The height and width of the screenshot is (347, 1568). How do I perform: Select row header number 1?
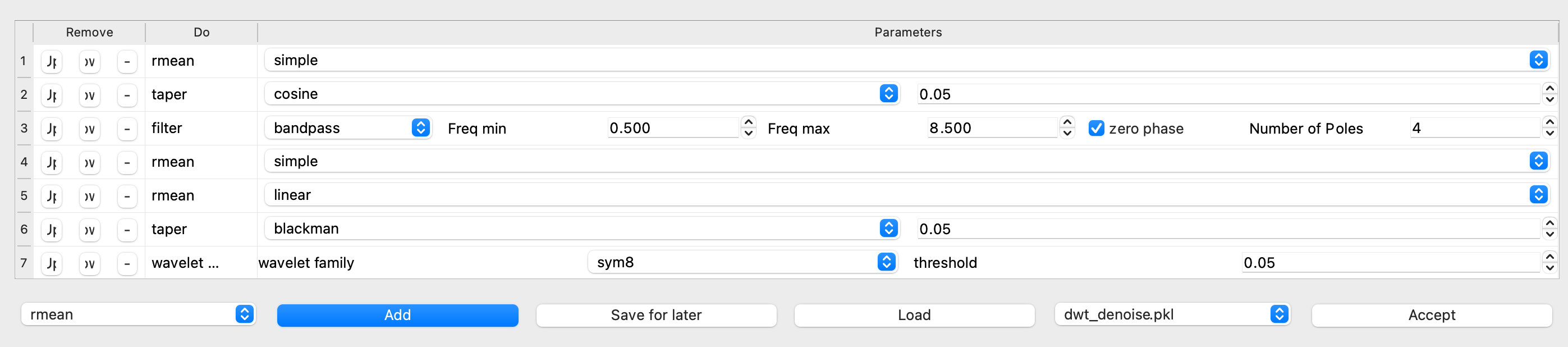24,61
